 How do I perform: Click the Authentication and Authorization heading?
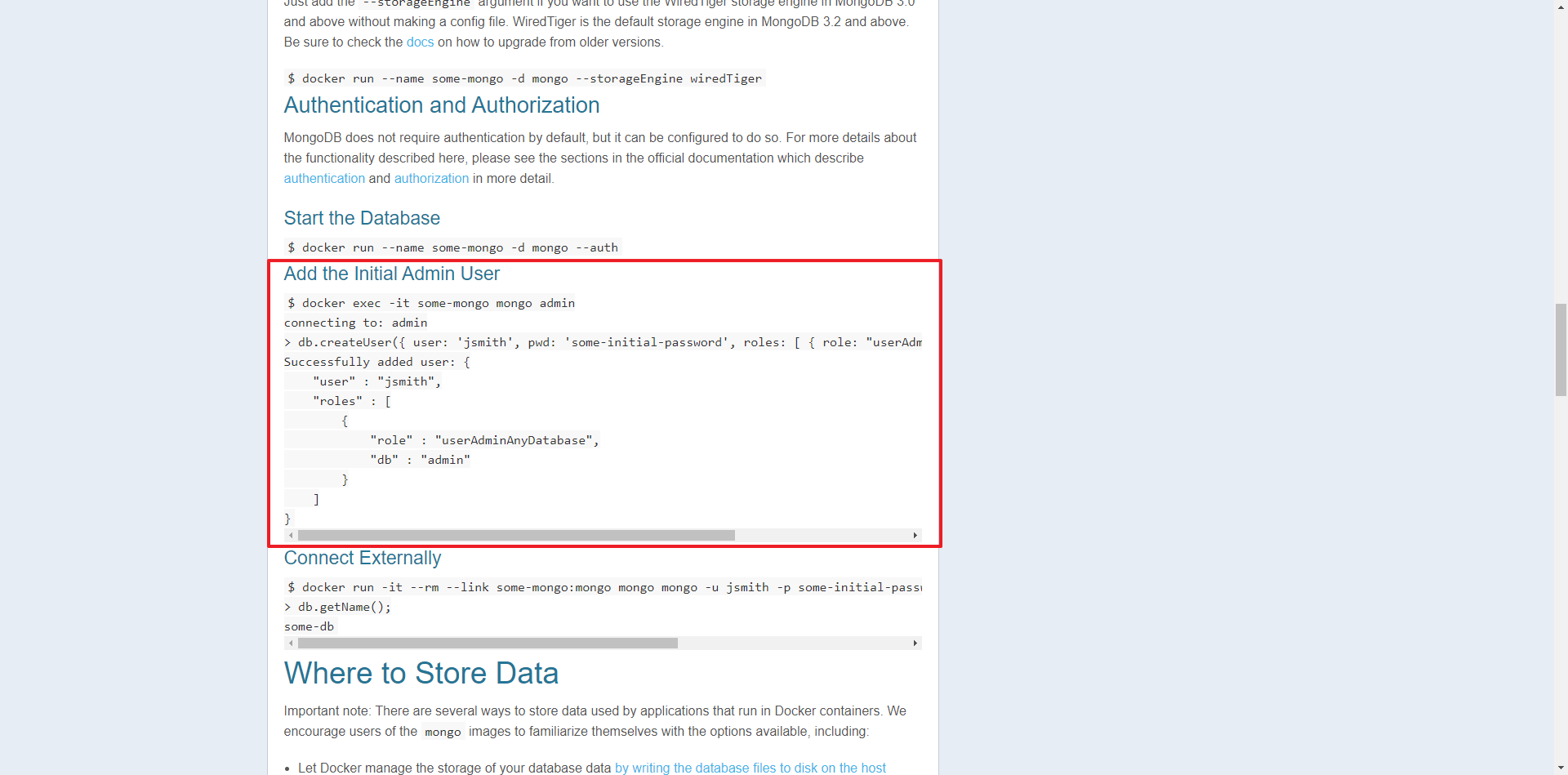442,105
